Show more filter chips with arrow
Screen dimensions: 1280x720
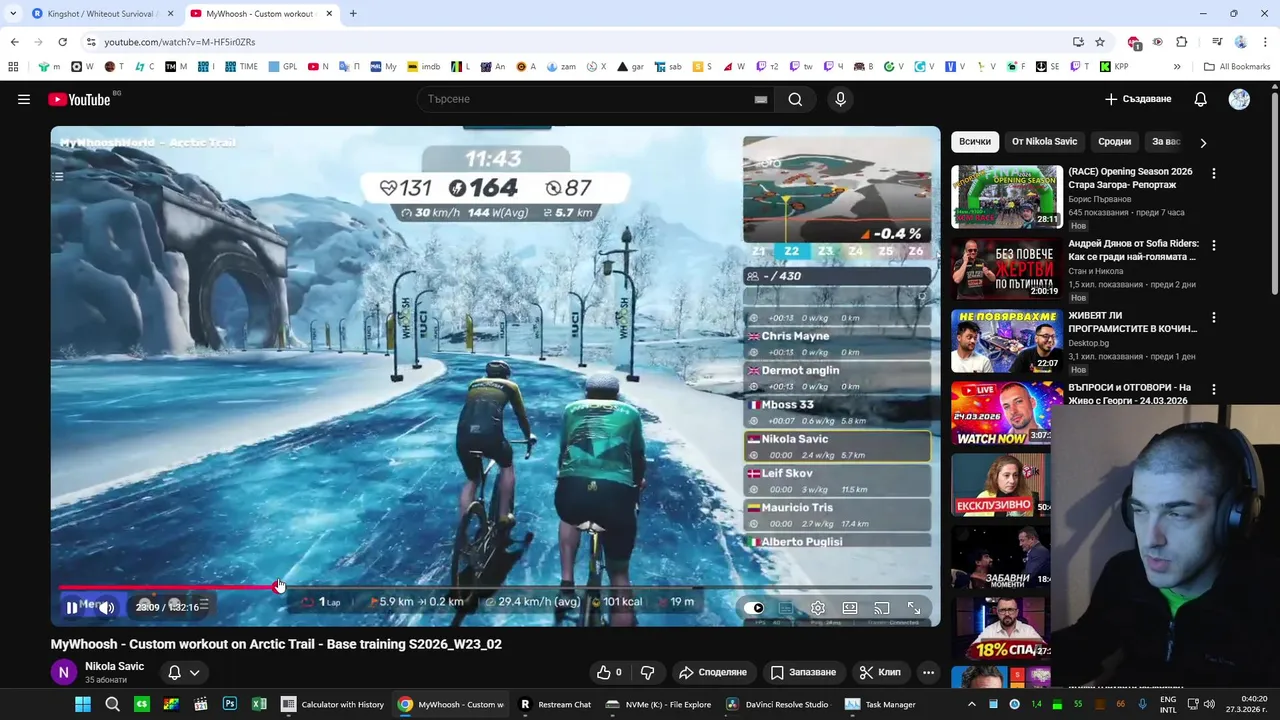point(1203,142)
